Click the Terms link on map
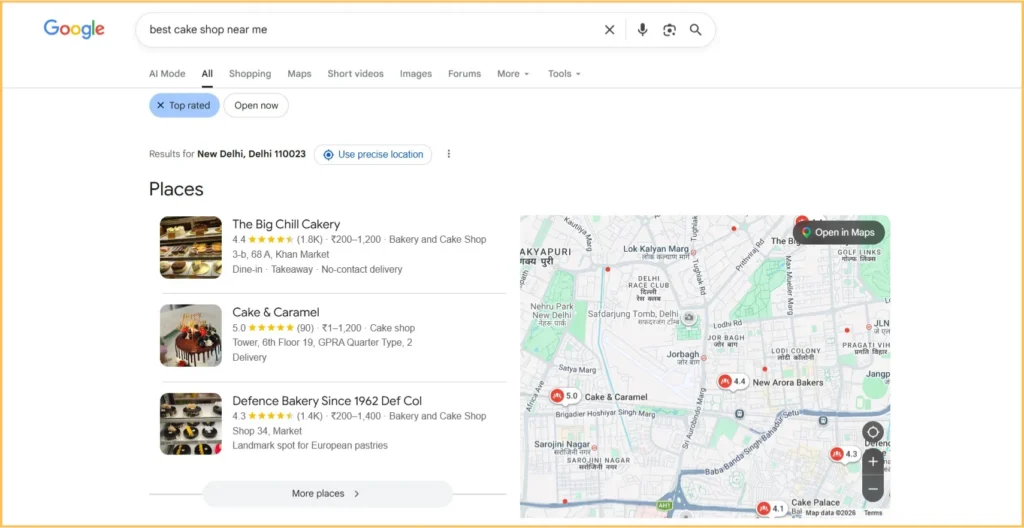The width and height of the screenshot is (1024, 528). [x=872, y=513]
